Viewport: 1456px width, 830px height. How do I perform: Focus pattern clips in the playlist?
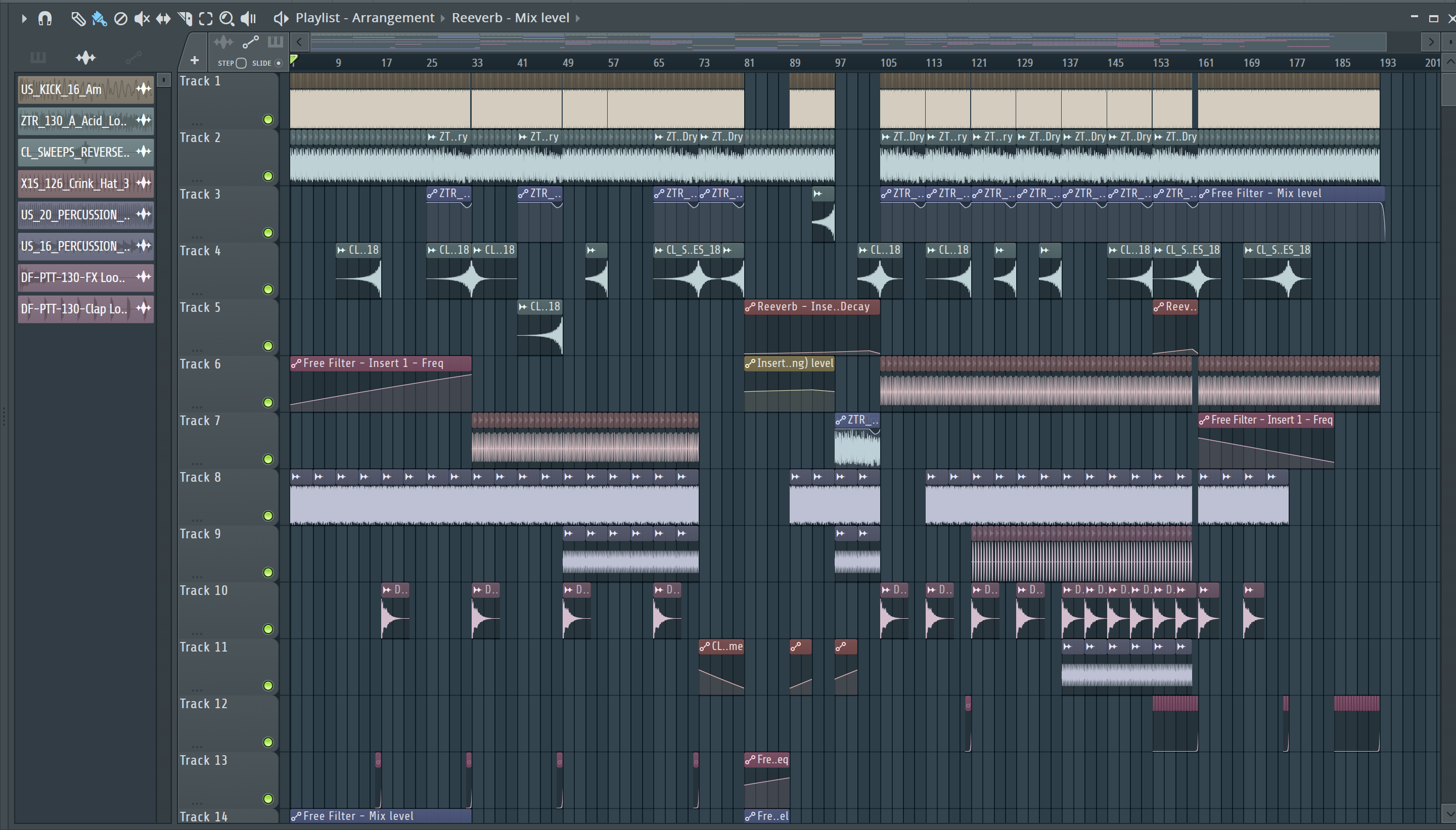coord(276,41)
